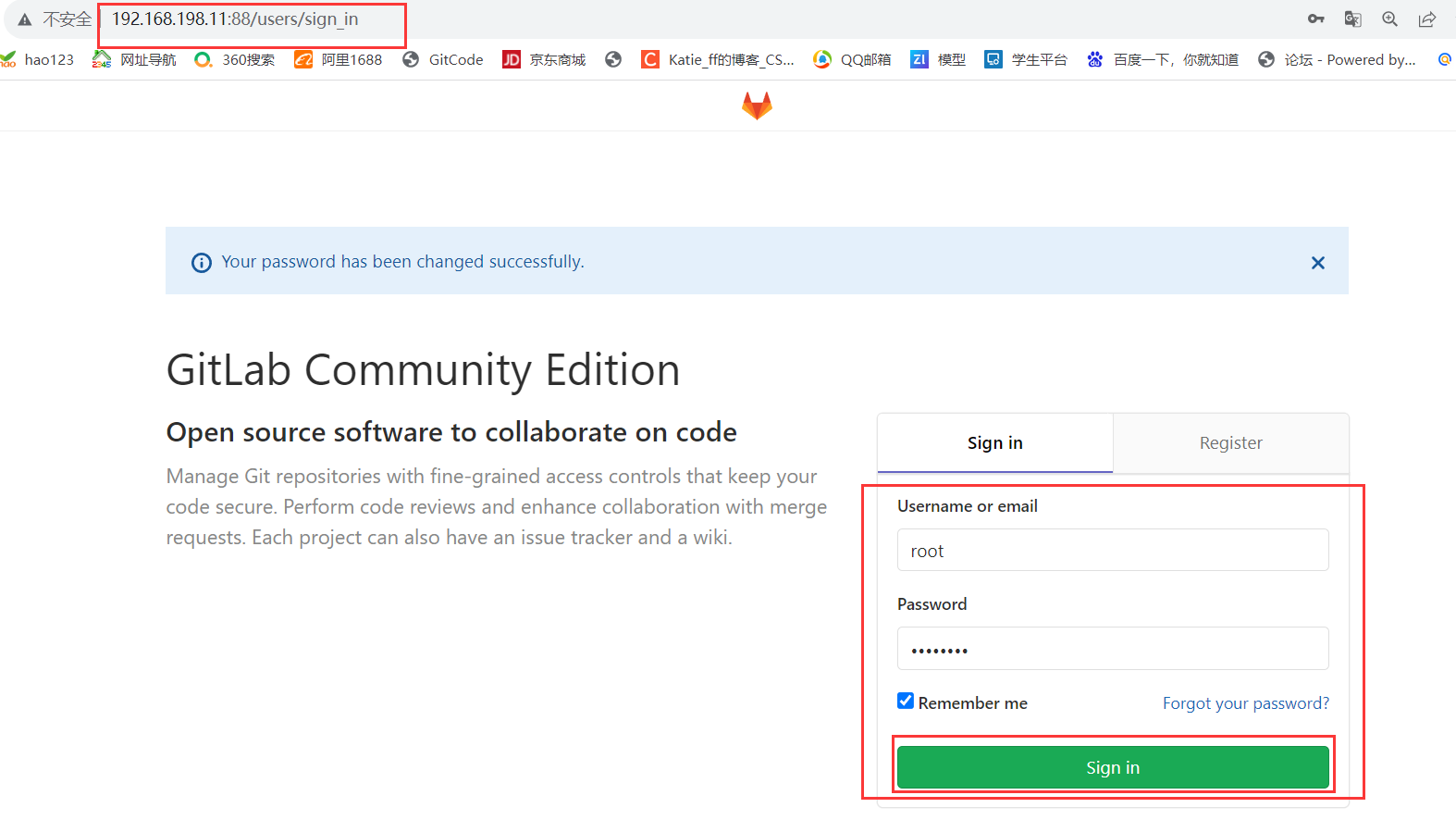Click the password changed successfully message
Viewport: 1456px width, 820px height.
coord(402,262)
